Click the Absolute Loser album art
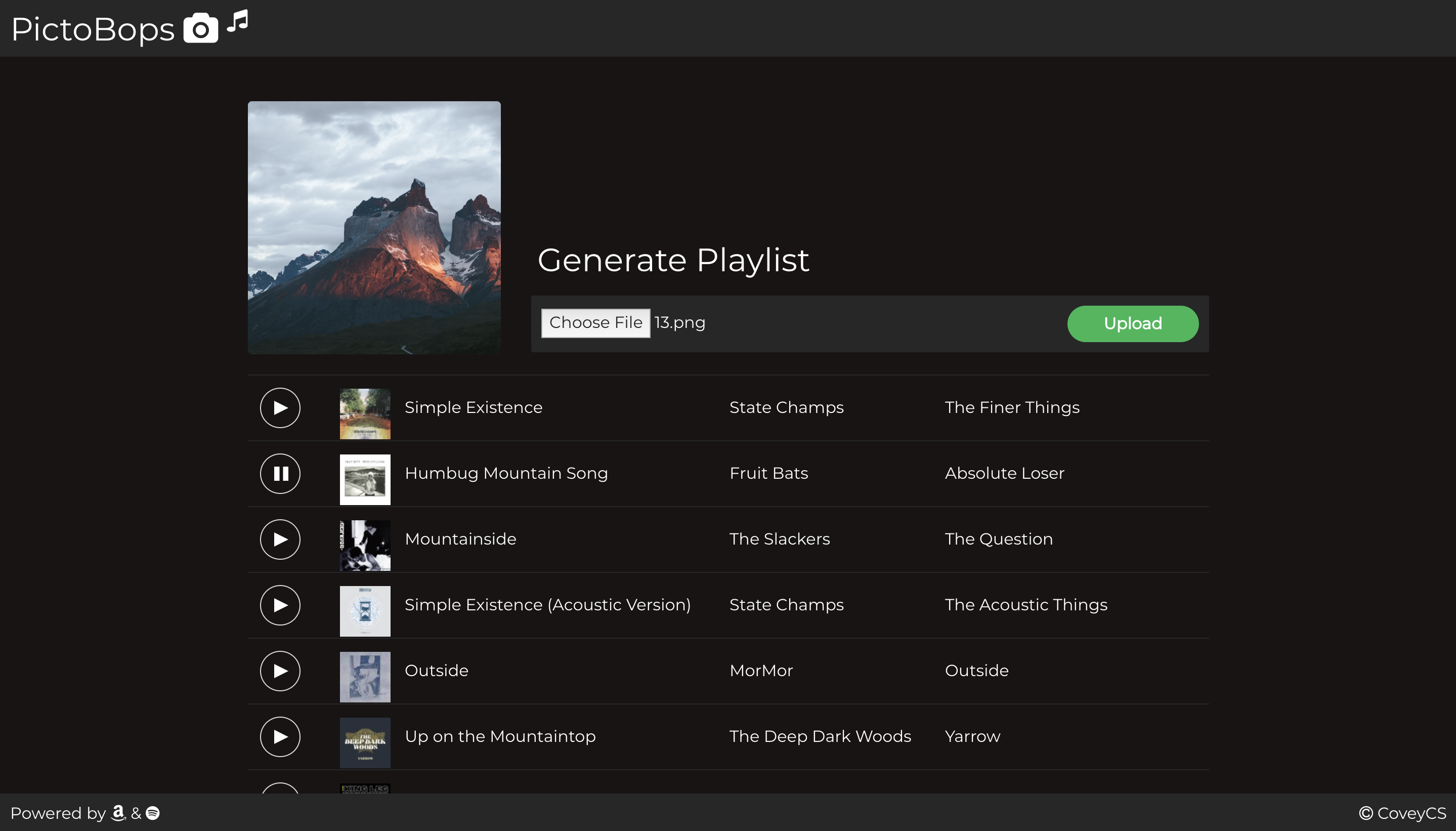1456x831 pixels. [x=365, y=479]
